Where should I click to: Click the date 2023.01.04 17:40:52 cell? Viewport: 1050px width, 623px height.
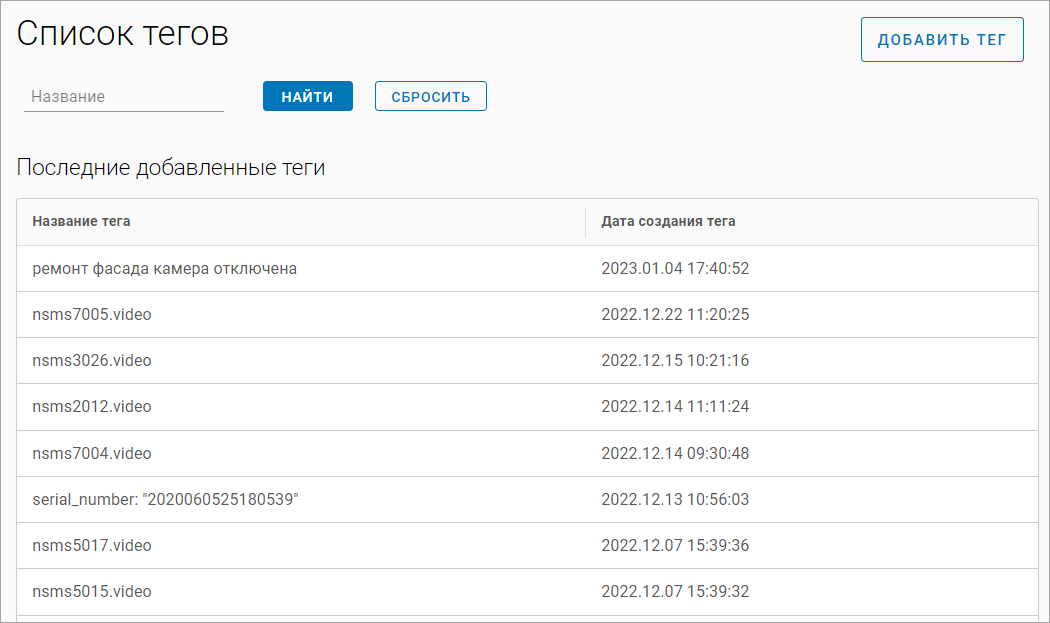click(675, 269)
